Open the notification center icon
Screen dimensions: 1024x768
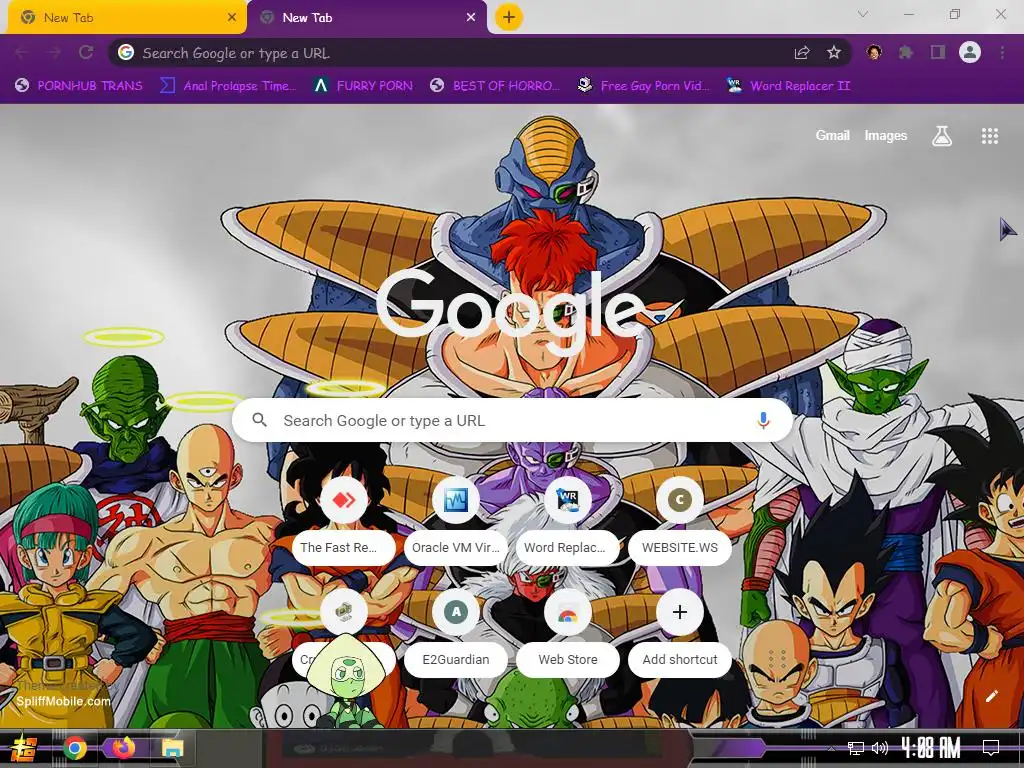pos(991,748)
